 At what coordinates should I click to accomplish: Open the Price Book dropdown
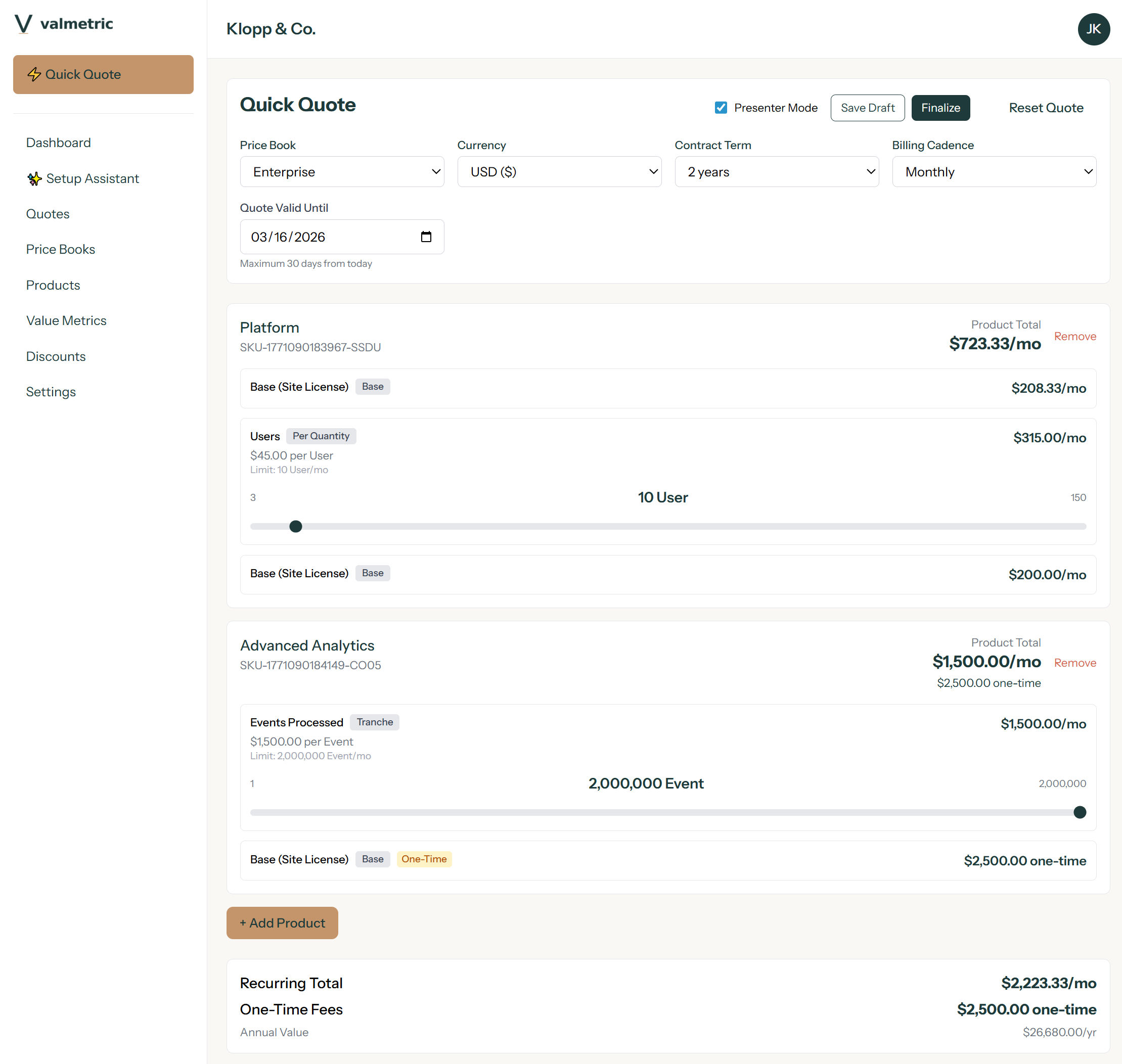click(x=342, y=171)
